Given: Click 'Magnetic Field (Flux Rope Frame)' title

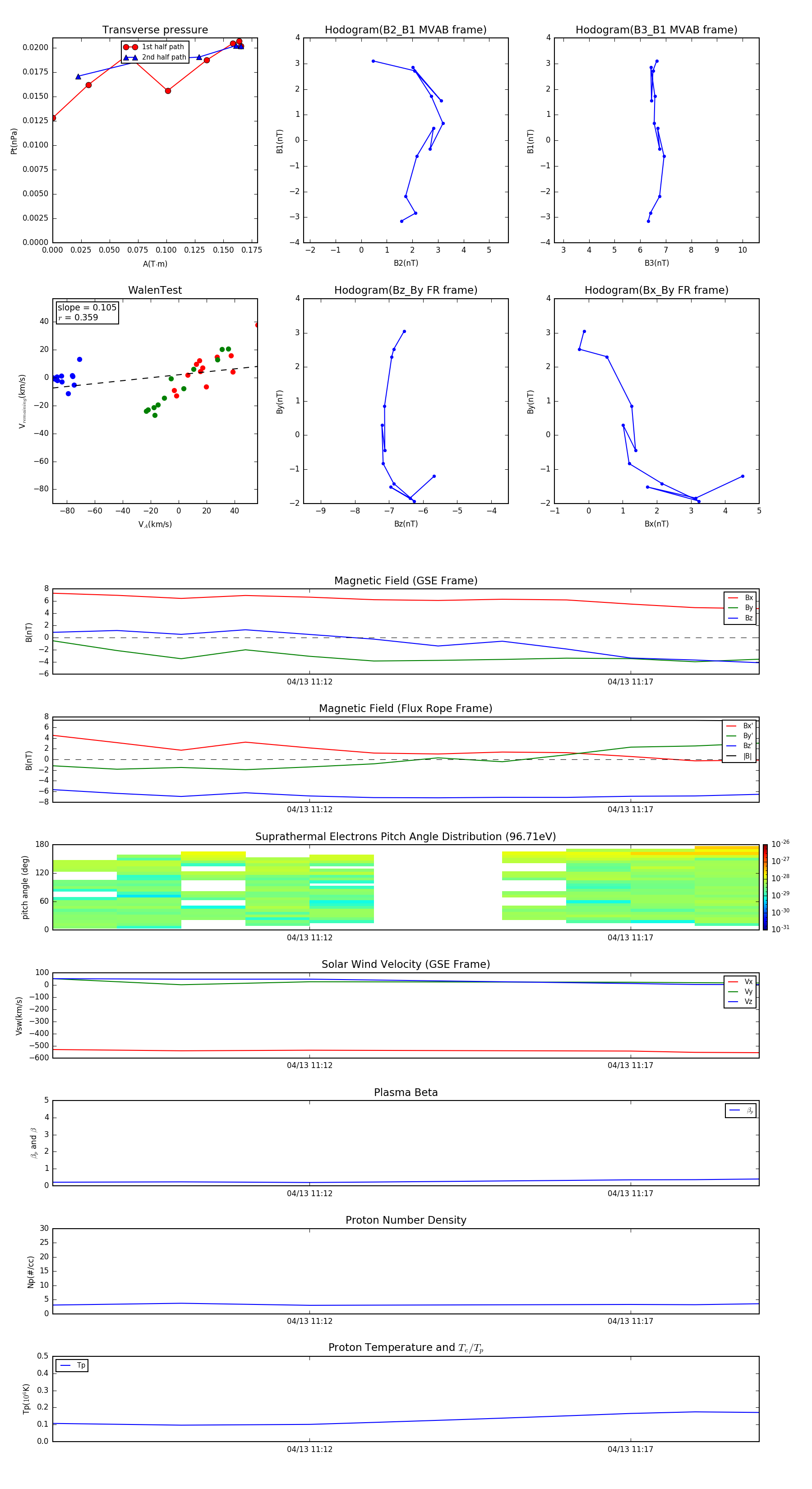Looking at the screenshot, I should click(x=406, y=709).
